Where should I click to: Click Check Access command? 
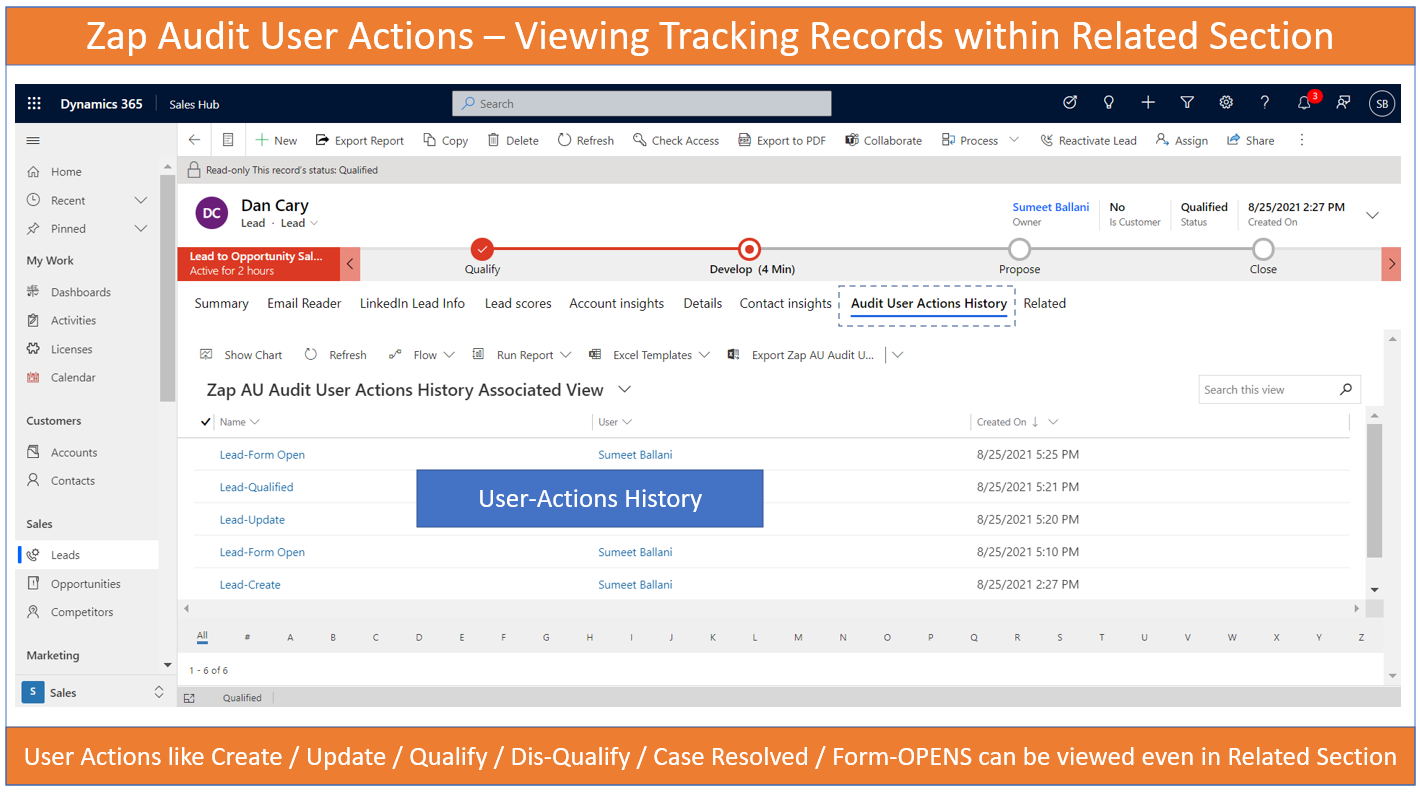676,140
